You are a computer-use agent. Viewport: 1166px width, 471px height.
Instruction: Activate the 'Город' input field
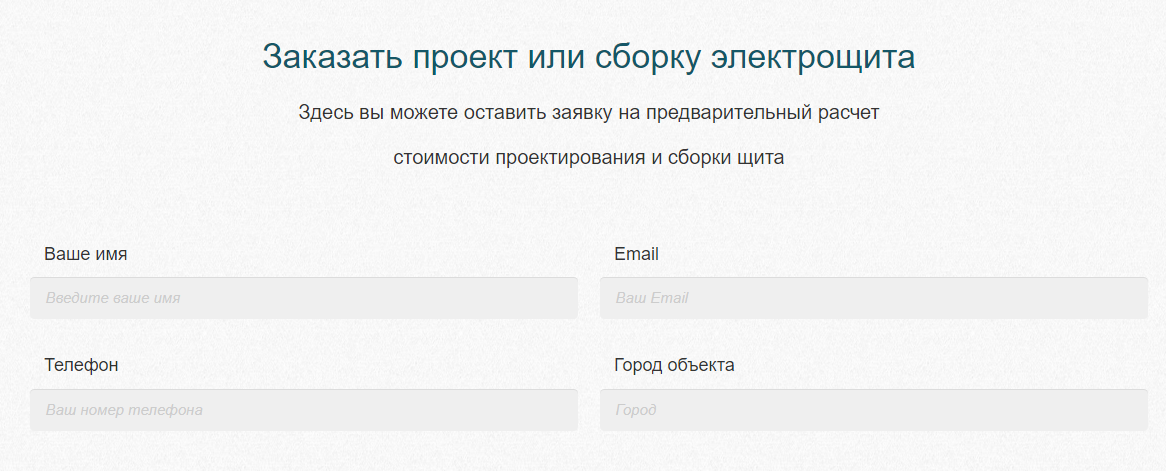[x=874, y=410]
